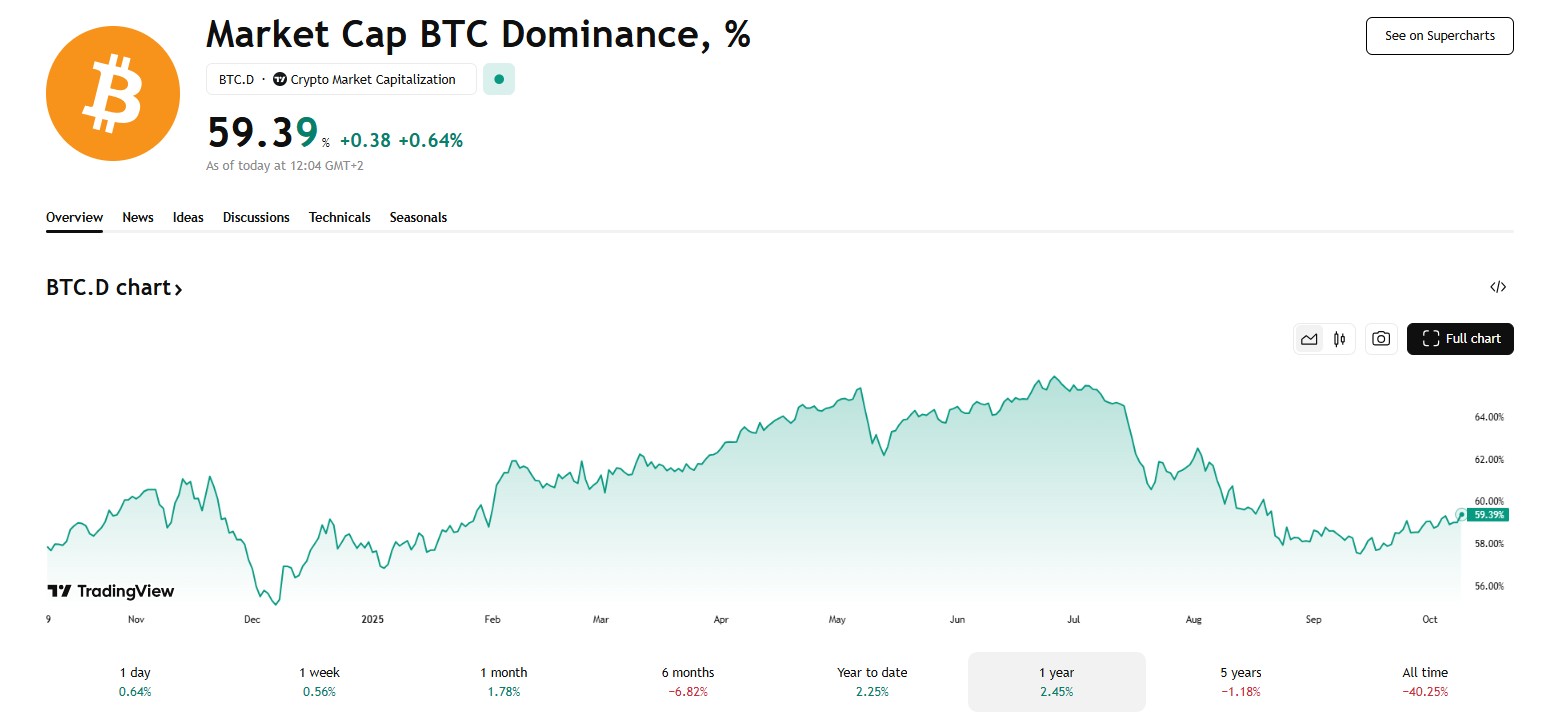Click the green market status dot

pos(499,80)
